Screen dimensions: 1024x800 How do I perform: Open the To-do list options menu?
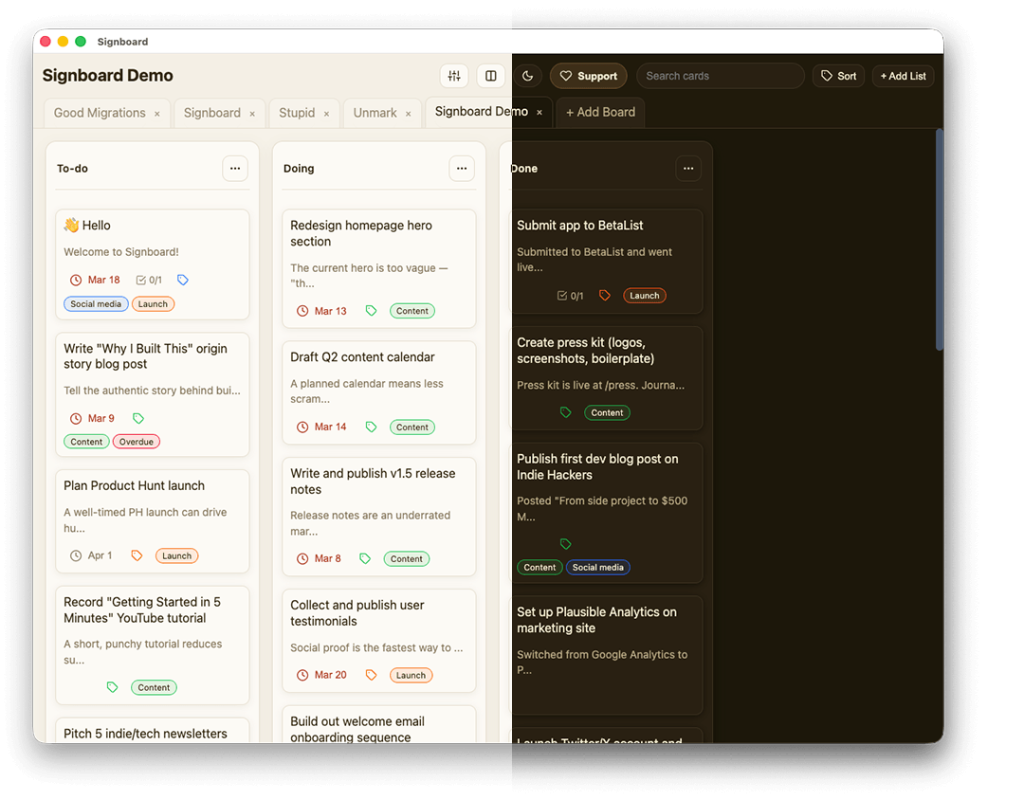coord(235,169)
